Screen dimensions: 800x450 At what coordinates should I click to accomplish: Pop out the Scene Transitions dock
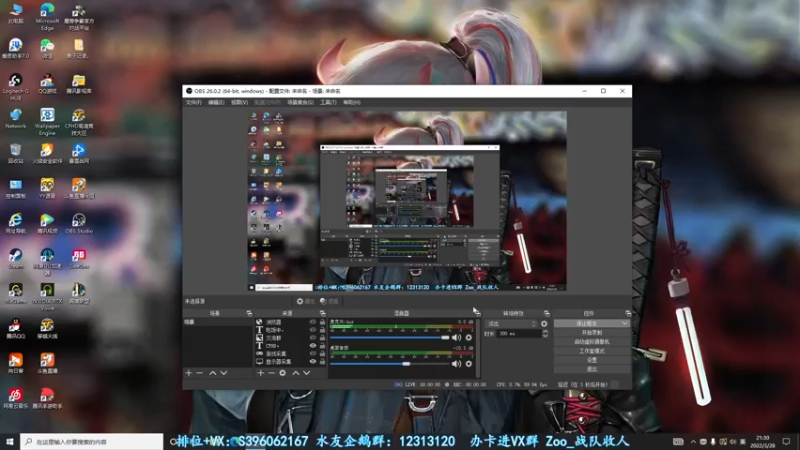tap(546, 313)
